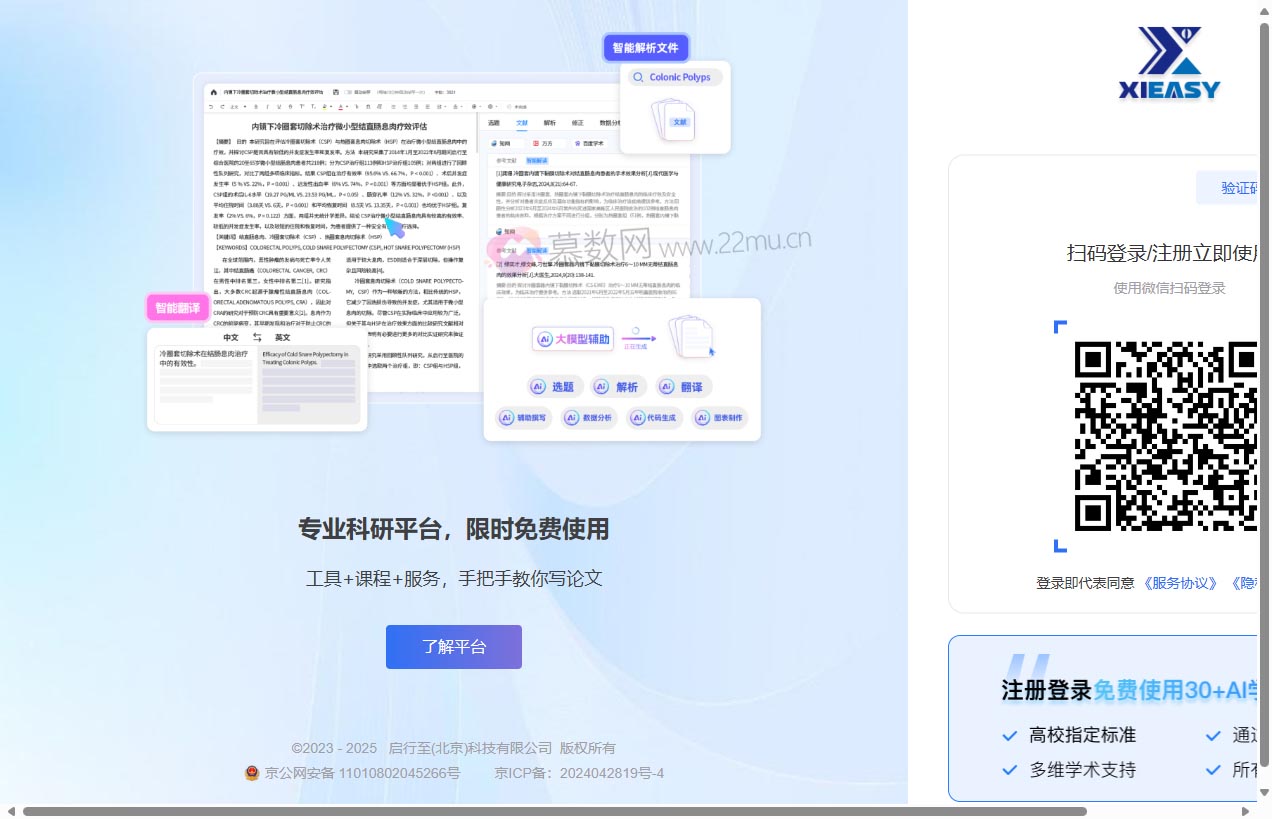Image resolution: width=1272 pixels, height=819 pixels.
Task: Click the 代码生成 AI icon
Action: [x=635, y=419]
